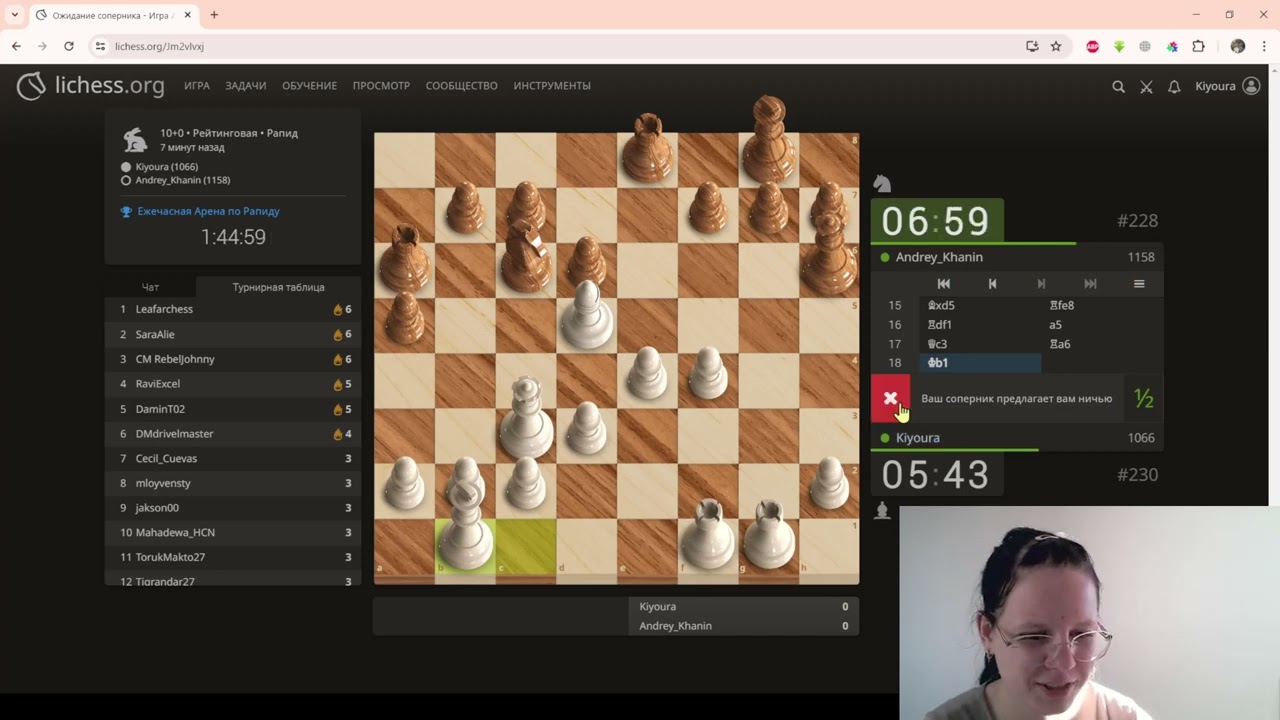Open the ЗАДАЧИ menu

point(246,86)
